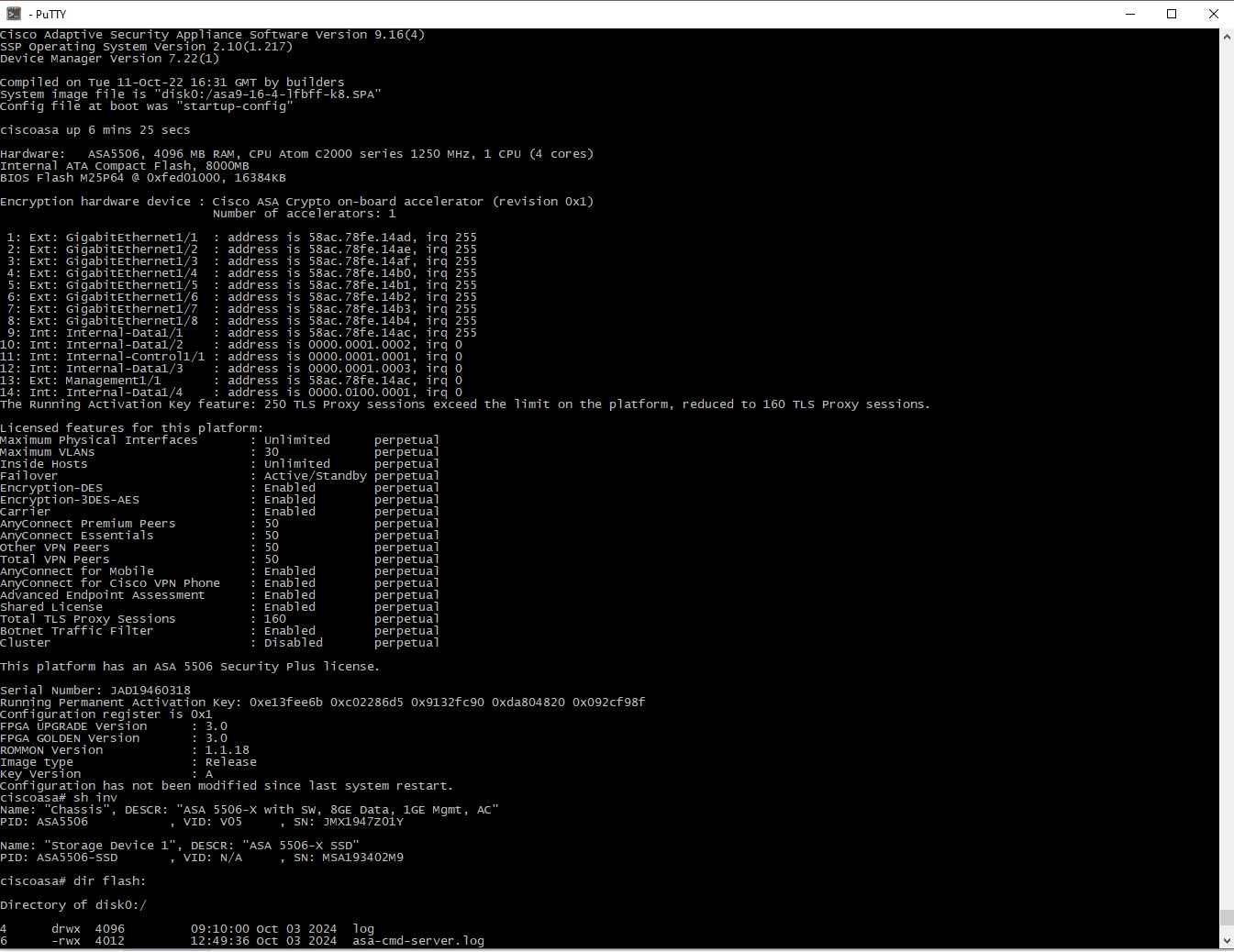Click the "log" directory entry

coord(363,929)
